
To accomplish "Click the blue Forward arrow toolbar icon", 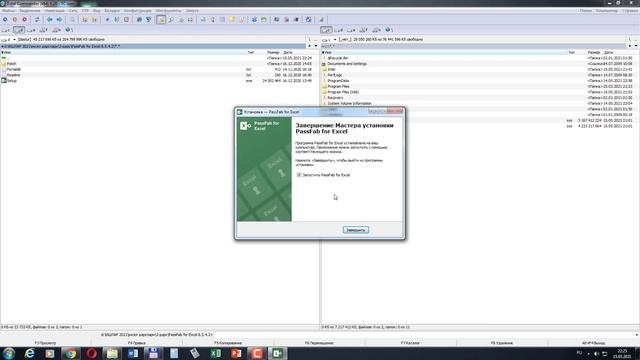I will (x=59, y=20).
